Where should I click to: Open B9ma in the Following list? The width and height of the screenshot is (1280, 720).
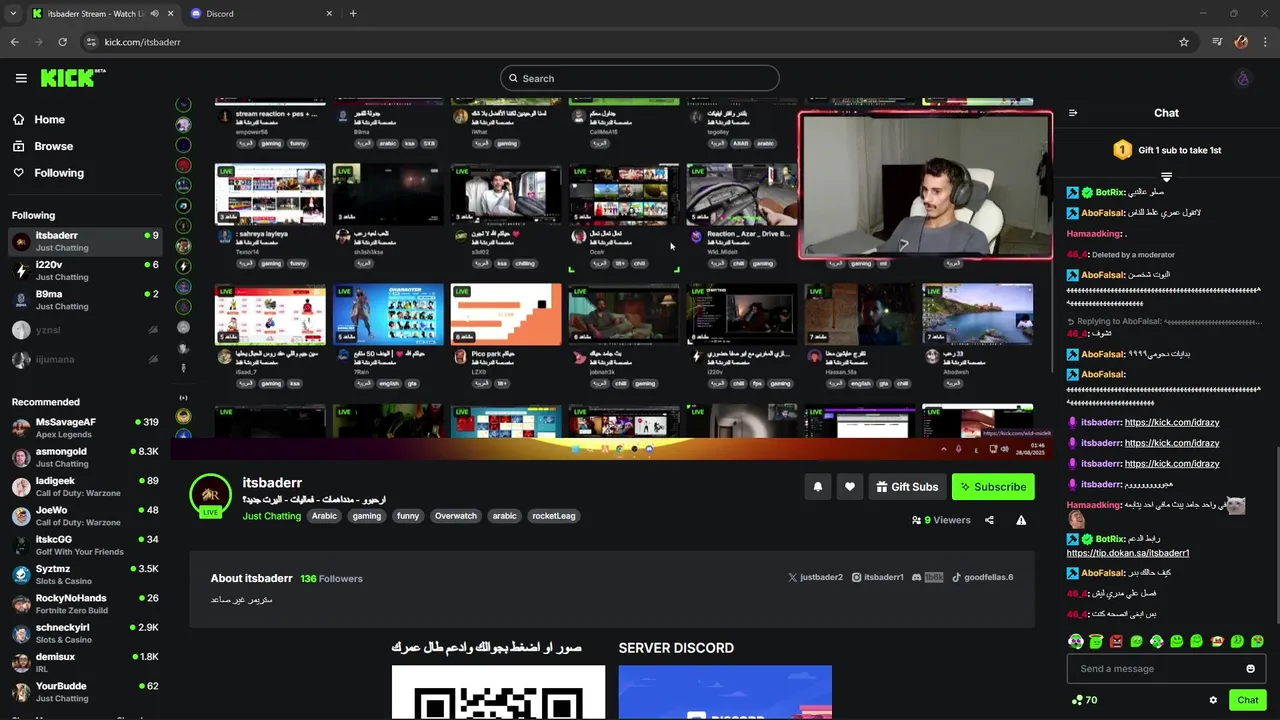pyautogui.click(x=85, y=300)
